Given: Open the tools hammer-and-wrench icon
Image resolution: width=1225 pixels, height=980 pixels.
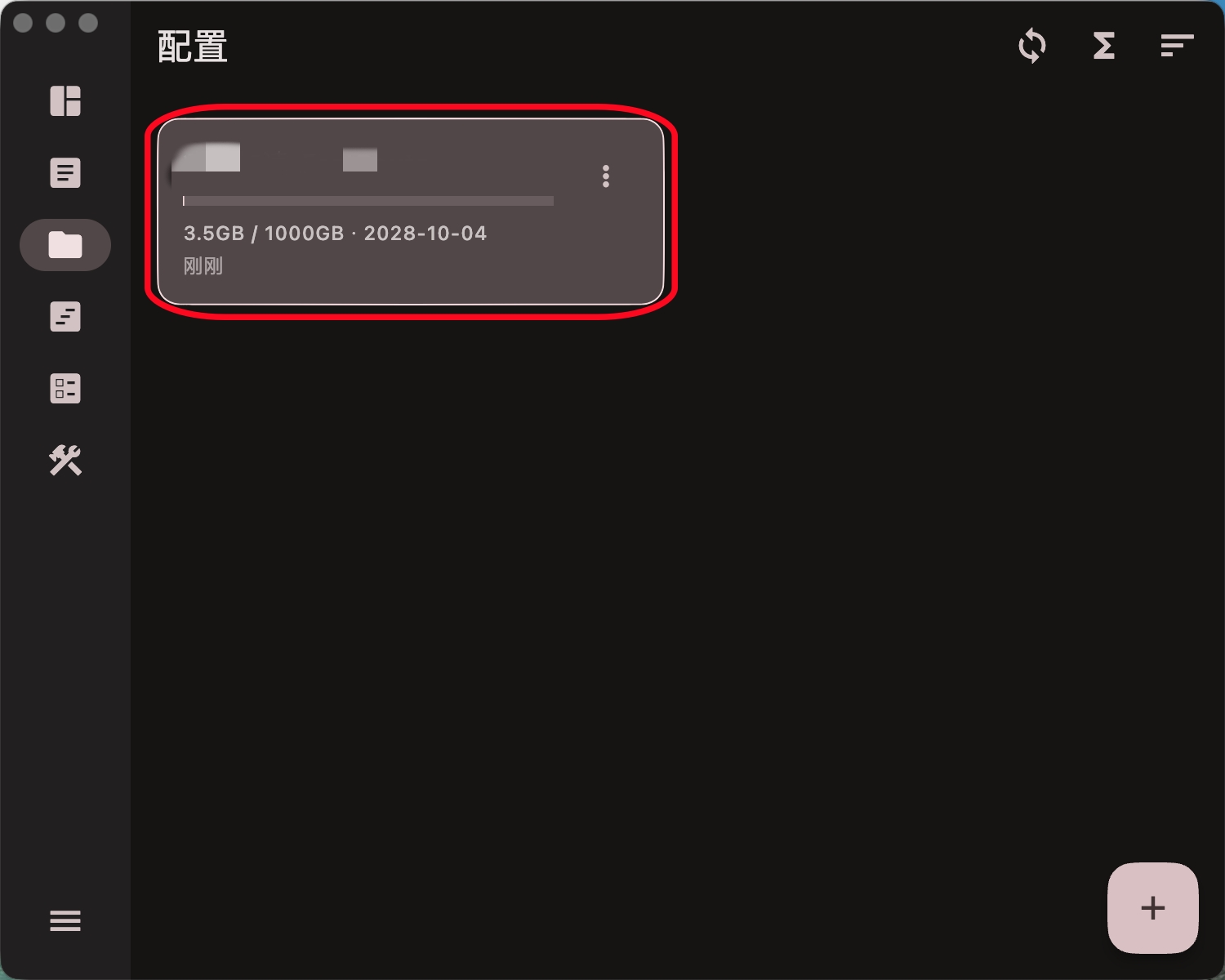Looking at the screenshot, I should pyautogui.click(x=65, y=461).
